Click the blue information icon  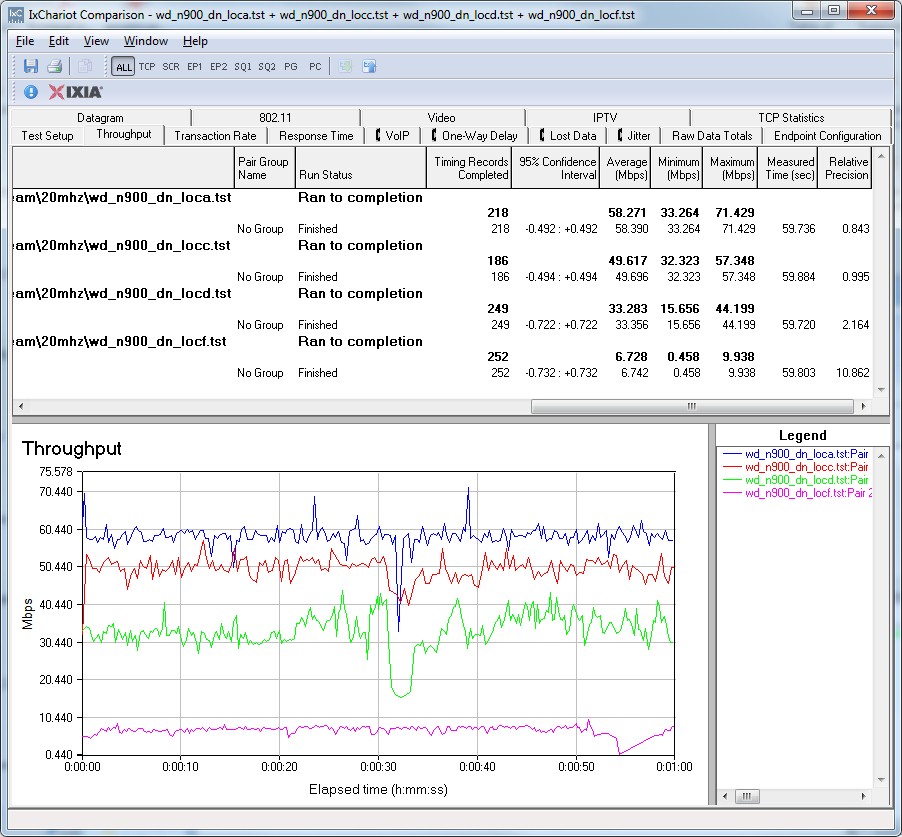coord(31,92)
